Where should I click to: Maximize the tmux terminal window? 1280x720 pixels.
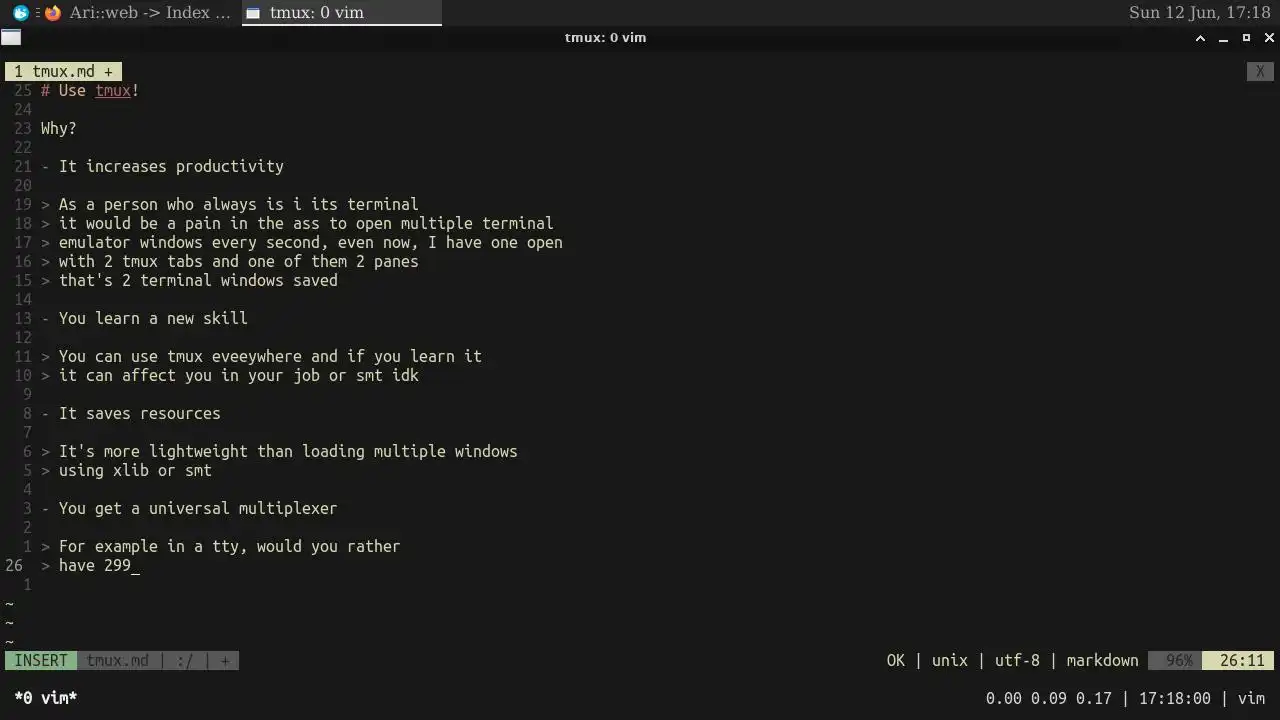pos(1246,38)
